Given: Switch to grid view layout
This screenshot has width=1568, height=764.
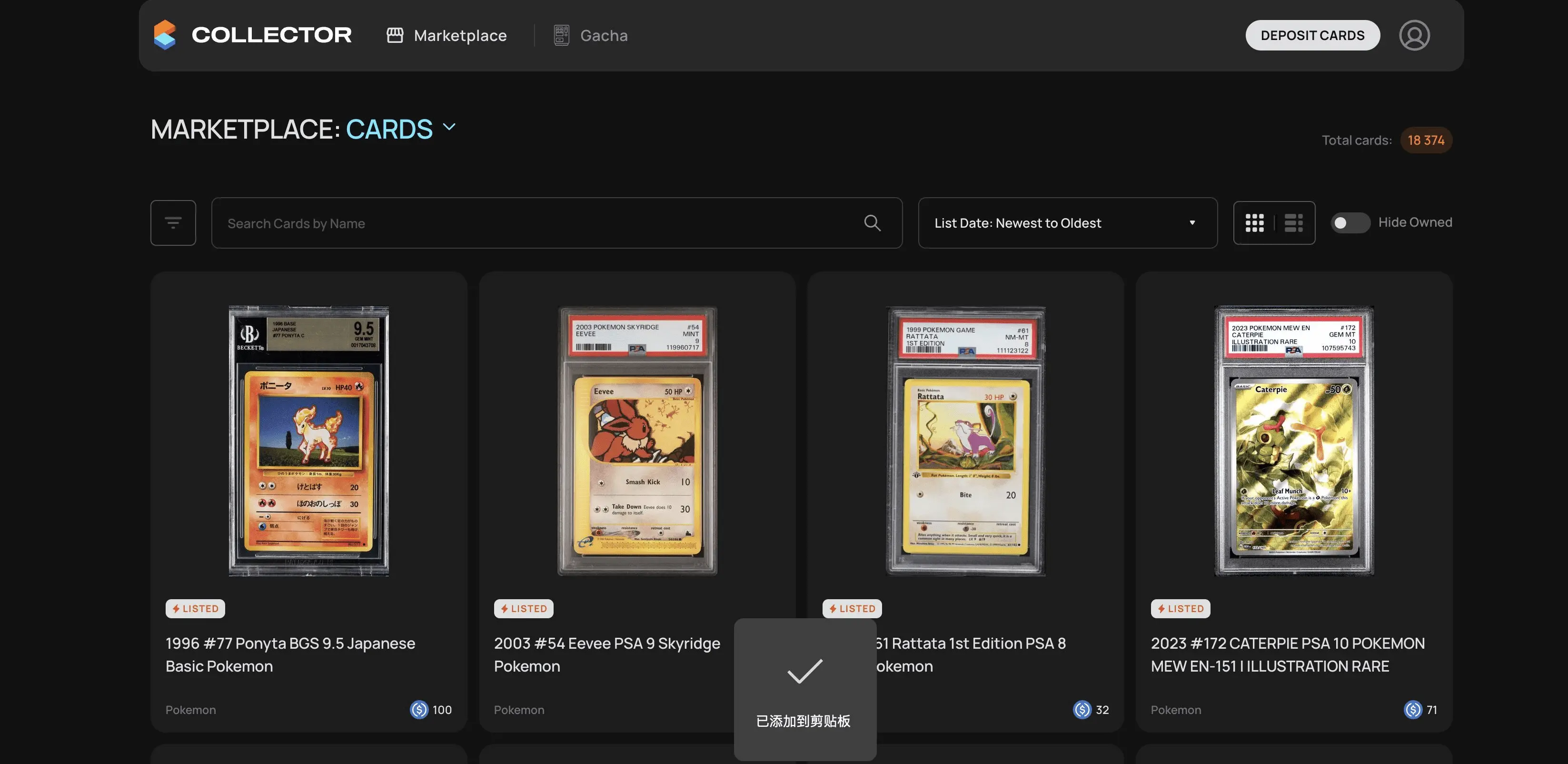Looking at the screenshot, I should pyautogui.click(x=1254, y=223).
